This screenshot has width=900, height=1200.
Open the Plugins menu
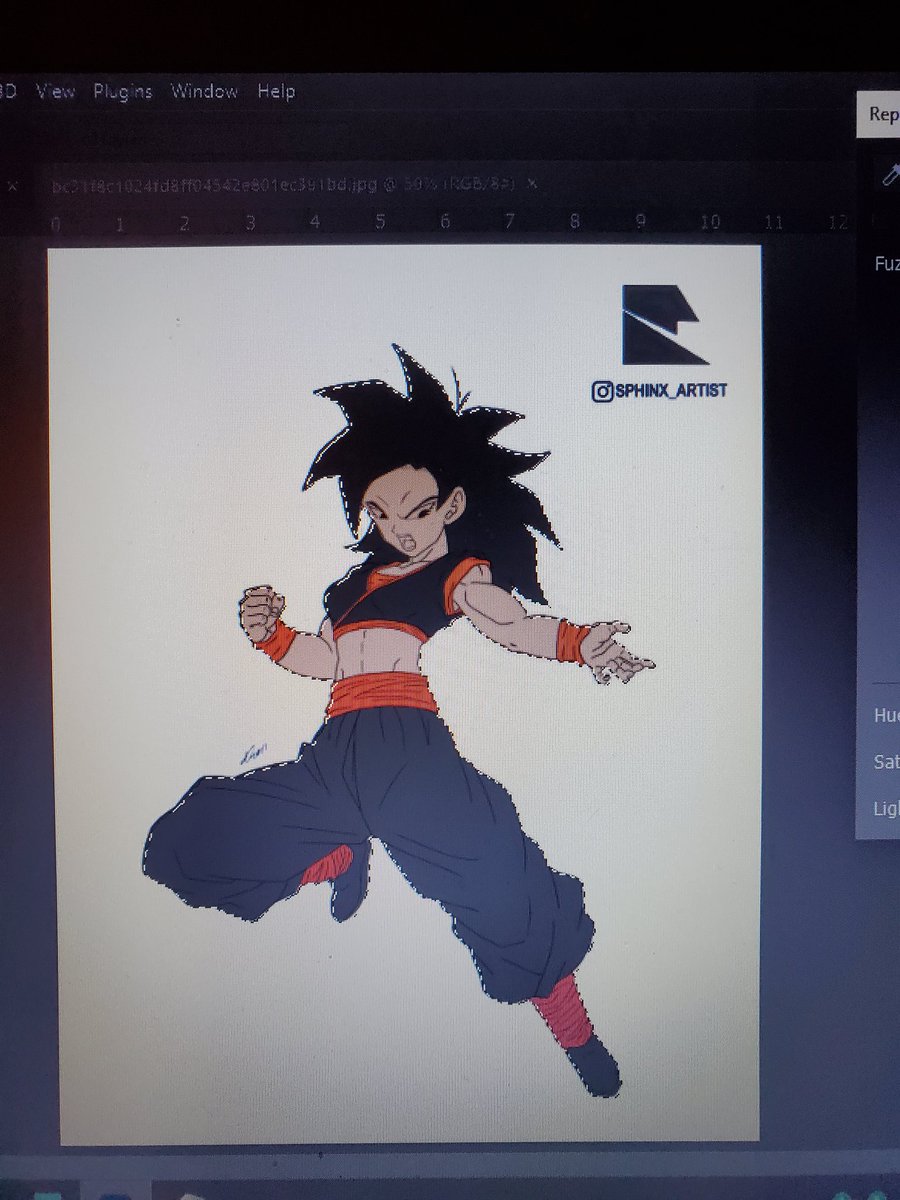[123, 91]
